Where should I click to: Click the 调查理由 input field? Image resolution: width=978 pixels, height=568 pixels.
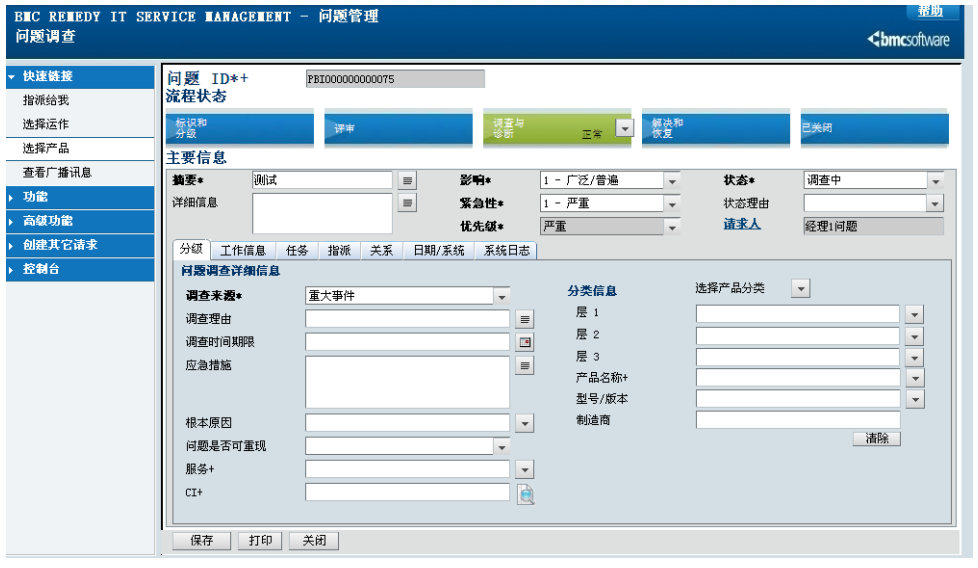click(407, 319)
